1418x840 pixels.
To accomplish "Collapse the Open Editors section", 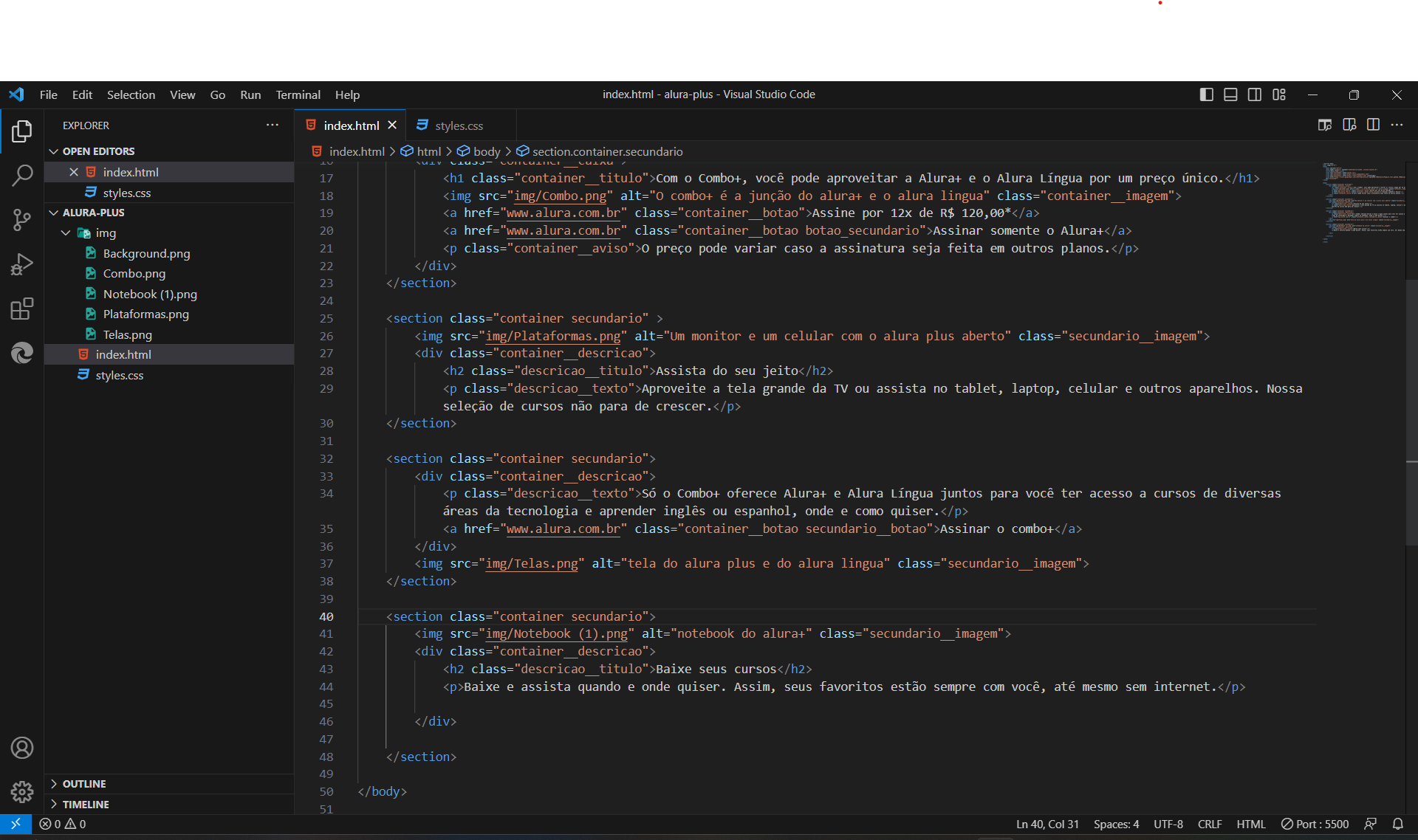I will pyautogui.click(x=54, y=151).
